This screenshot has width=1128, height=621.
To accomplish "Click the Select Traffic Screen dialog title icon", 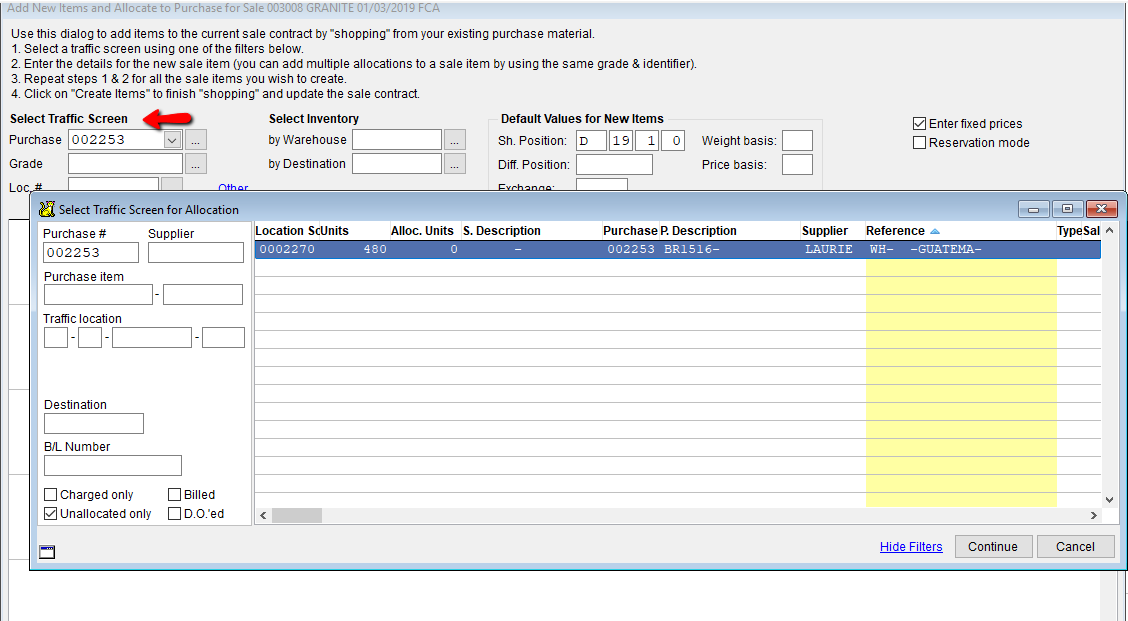I will (47, 209).
